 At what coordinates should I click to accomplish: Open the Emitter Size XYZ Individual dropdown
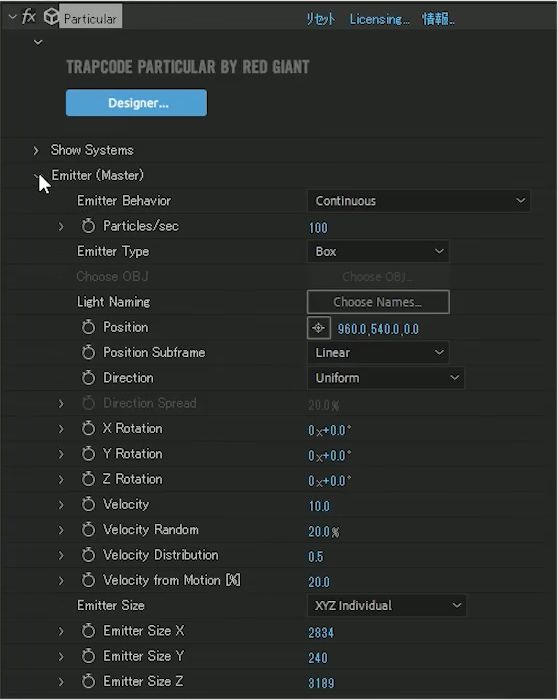click(387, 606)
